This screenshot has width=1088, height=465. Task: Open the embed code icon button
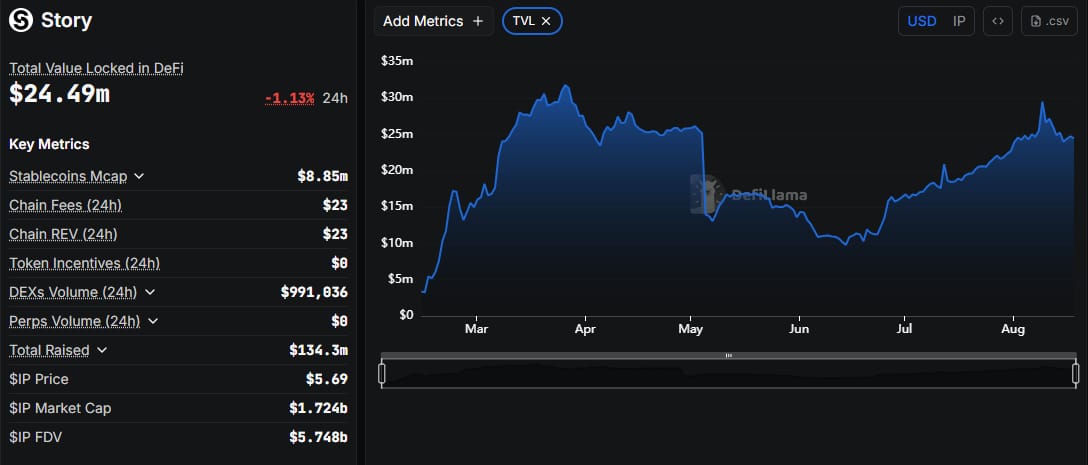point(996,21)
